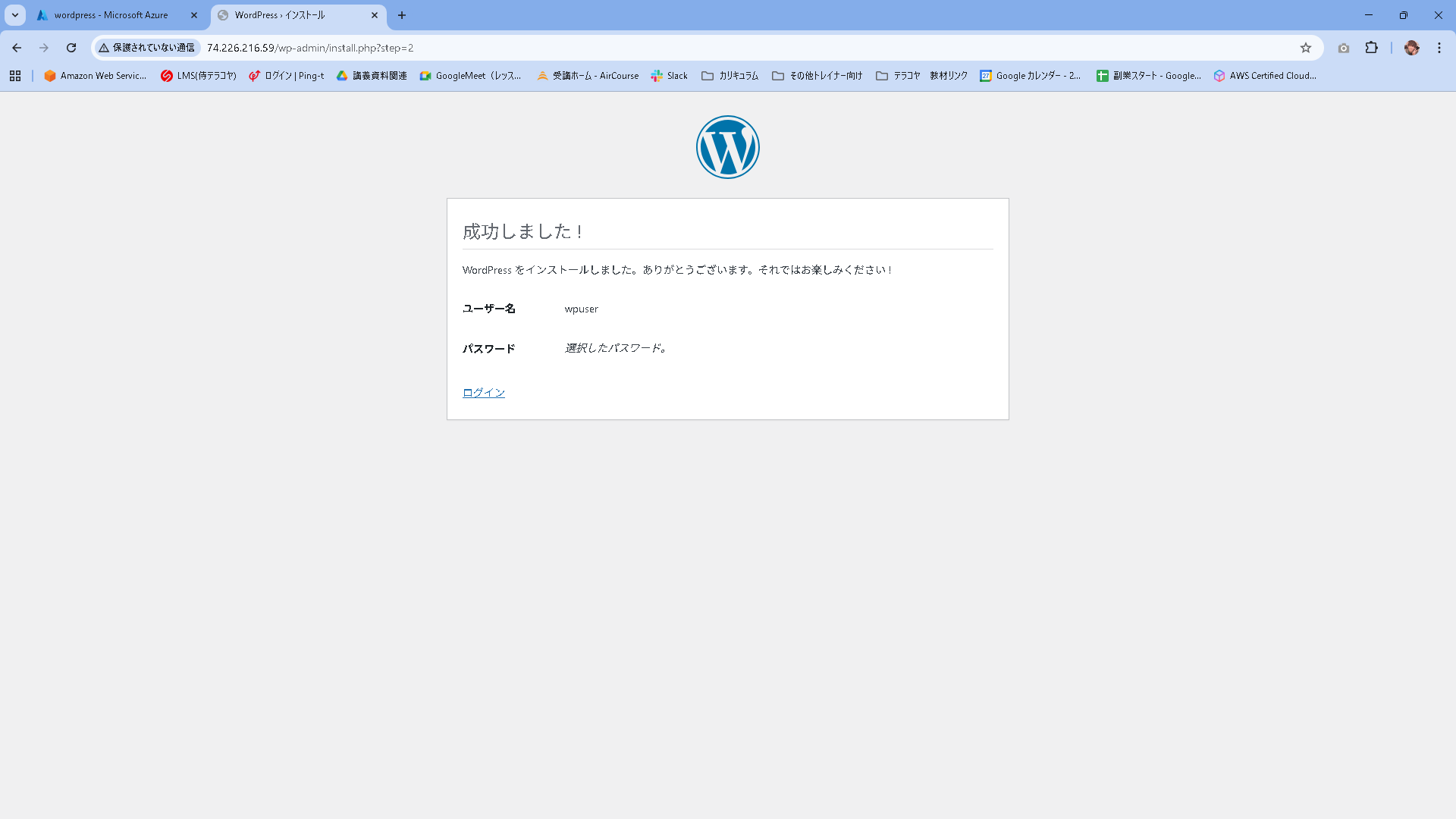Screen dimensions: 1456x819
Task: Close the WordPress インストール tab
Action: click(x=375, y=15)
